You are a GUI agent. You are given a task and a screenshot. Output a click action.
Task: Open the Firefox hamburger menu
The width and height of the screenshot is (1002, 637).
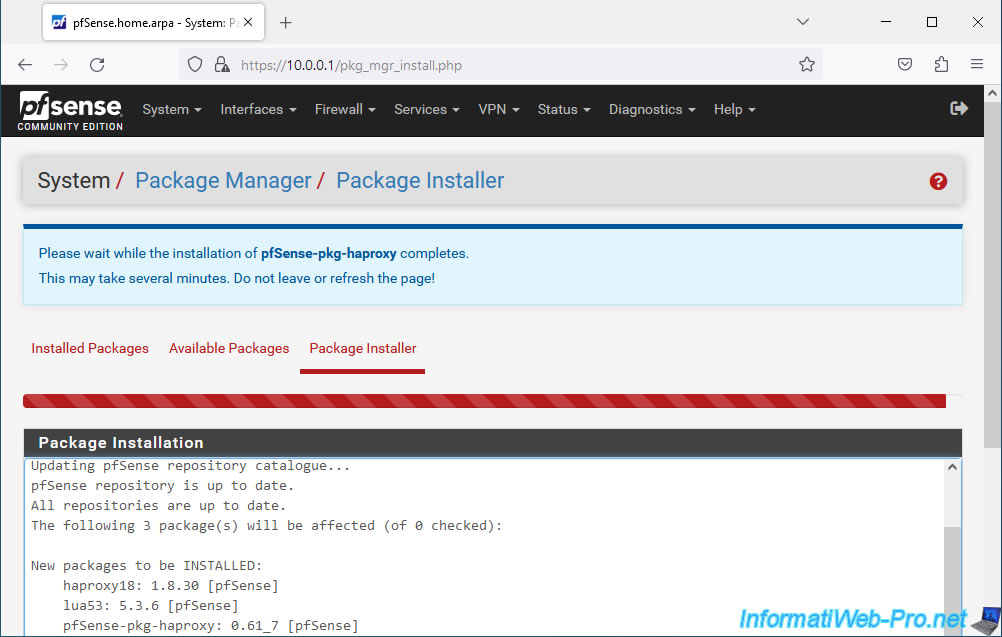pos(976,64)
